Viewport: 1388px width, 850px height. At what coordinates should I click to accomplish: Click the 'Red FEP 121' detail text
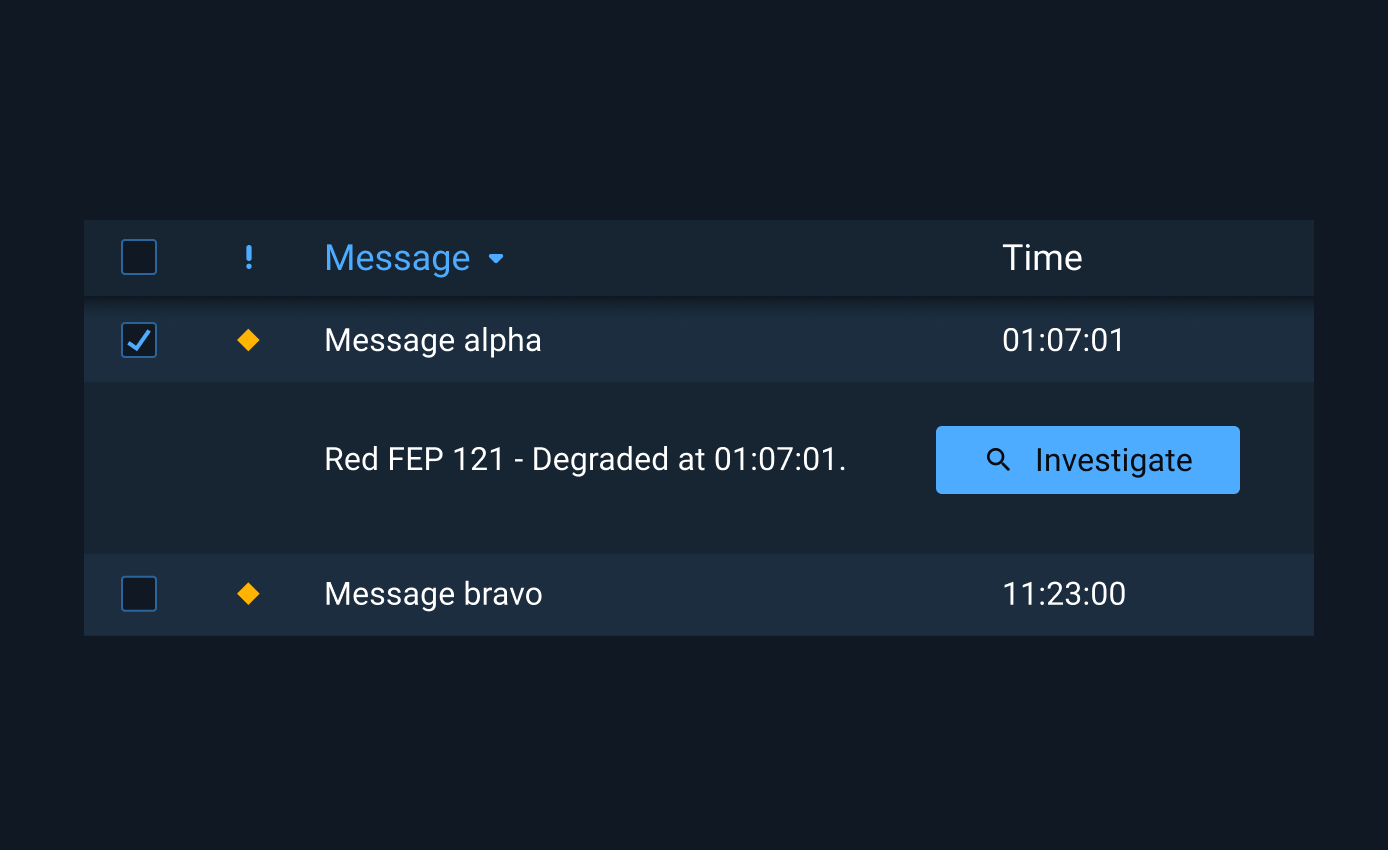[x=415, y=460]
